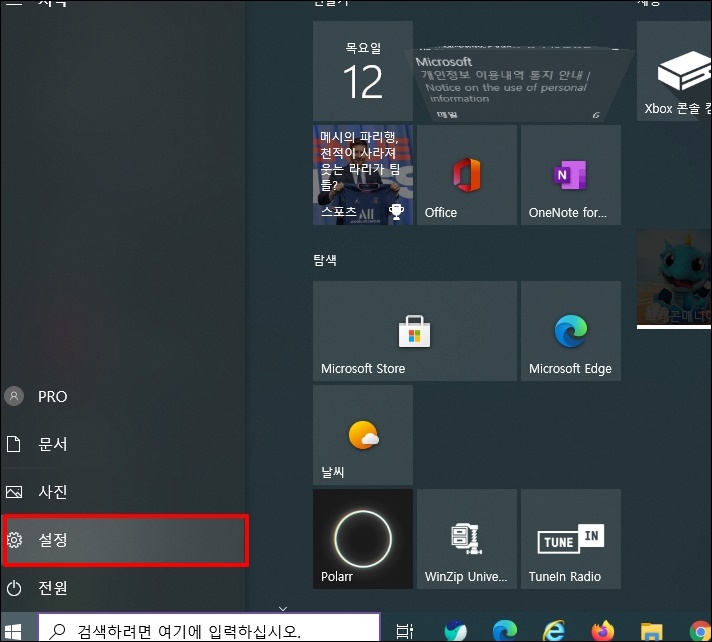The width and height of the screenshot is (712, 642).
Task: Open the Settings (설정) gear item
Action: pos(125,540)
